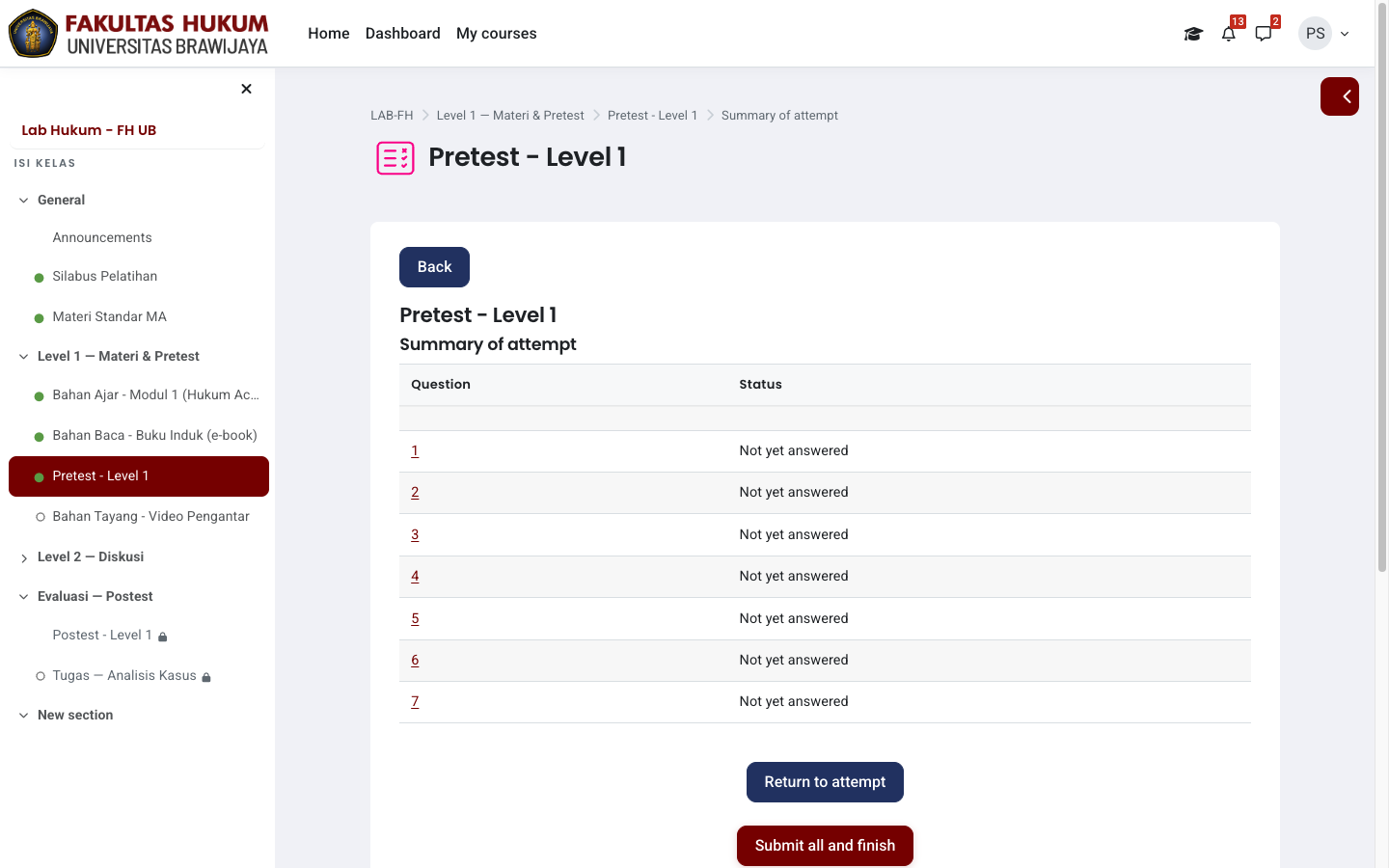
Task: Click the graduation cap icon
Action: click(x=1193, y=34)
